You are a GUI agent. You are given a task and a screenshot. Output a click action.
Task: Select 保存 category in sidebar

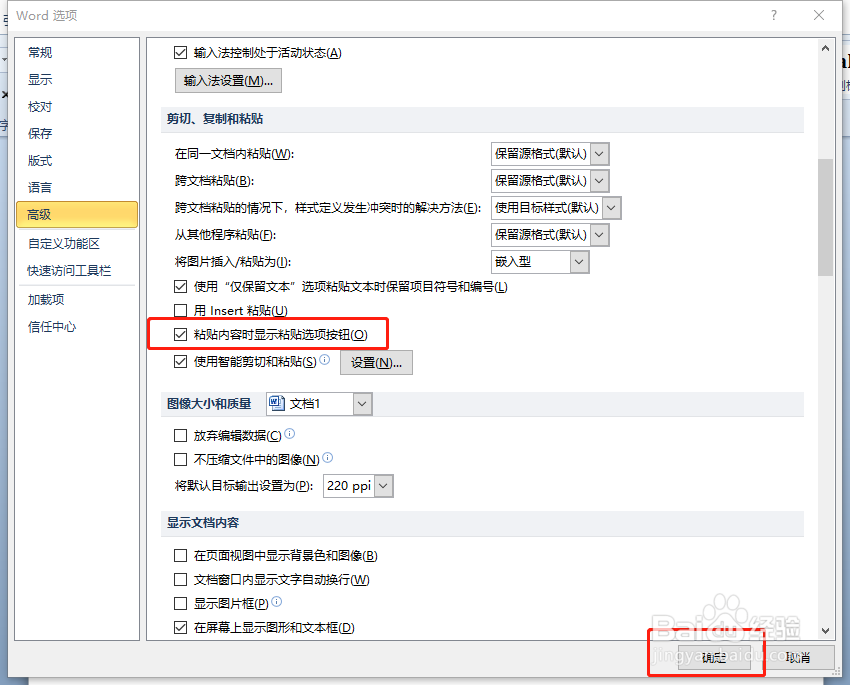[77, 133]
